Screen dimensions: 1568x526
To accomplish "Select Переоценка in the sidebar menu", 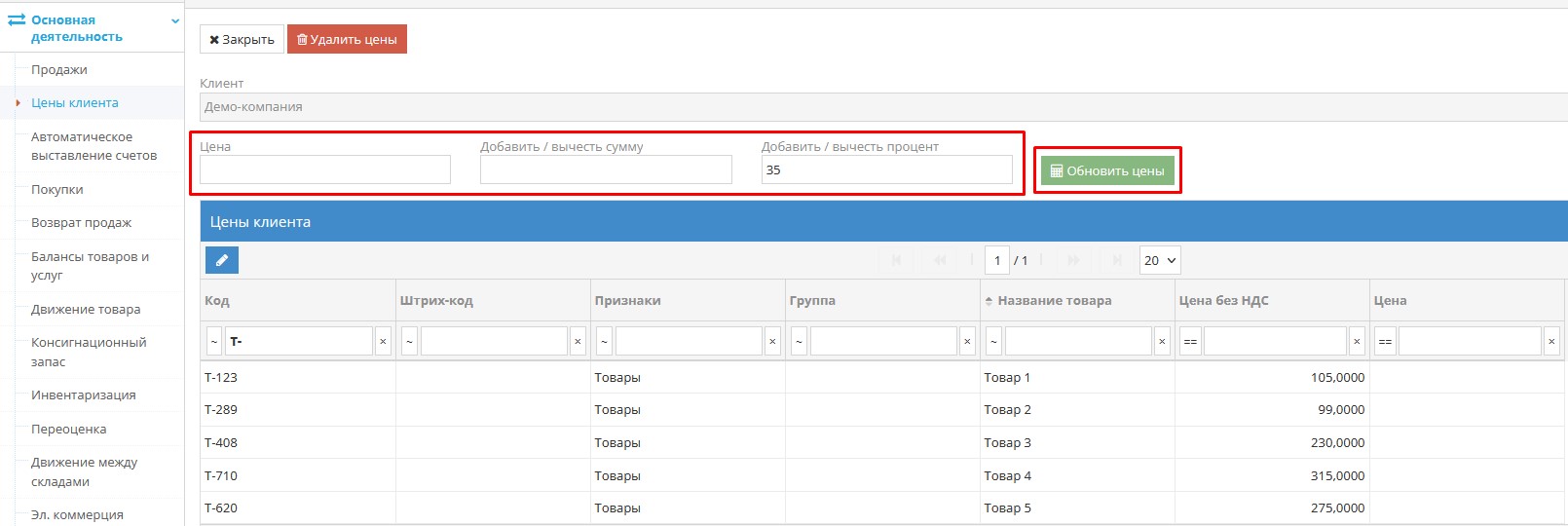I will pyautogui.click(x=69, y=430).
